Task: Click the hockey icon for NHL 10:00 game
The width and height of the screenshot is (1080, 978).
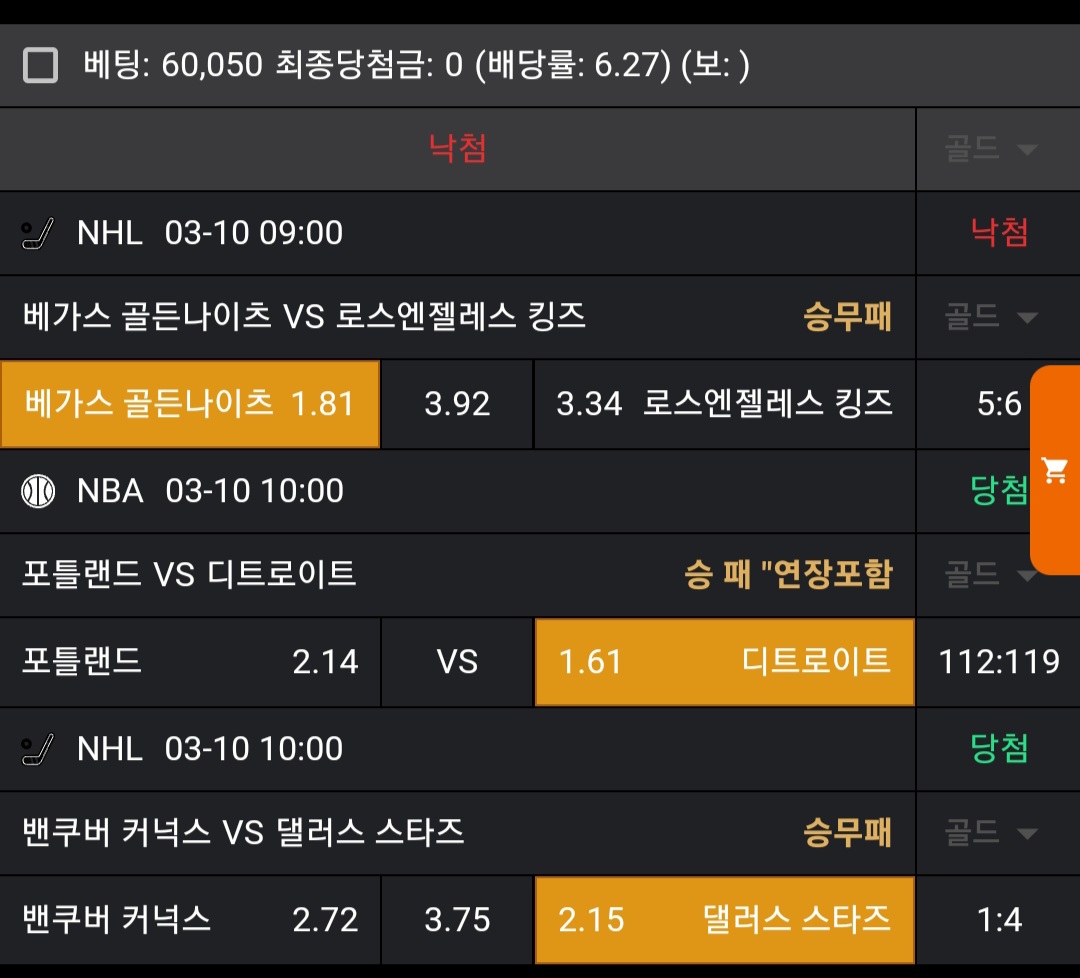Action: pos(38,749)
